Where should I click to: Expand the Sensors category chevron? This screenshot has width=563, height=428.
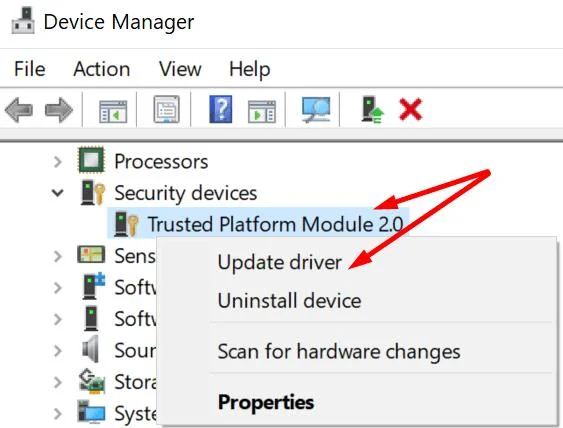pos(58,256)
